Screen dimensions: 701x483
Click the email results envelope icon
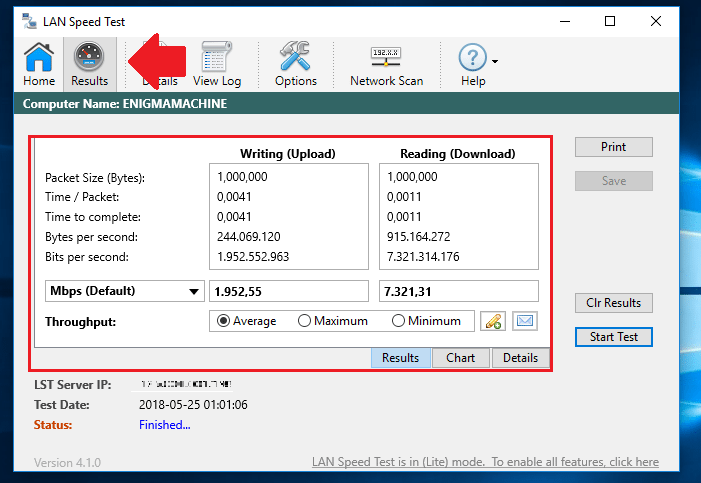(525, 321)
